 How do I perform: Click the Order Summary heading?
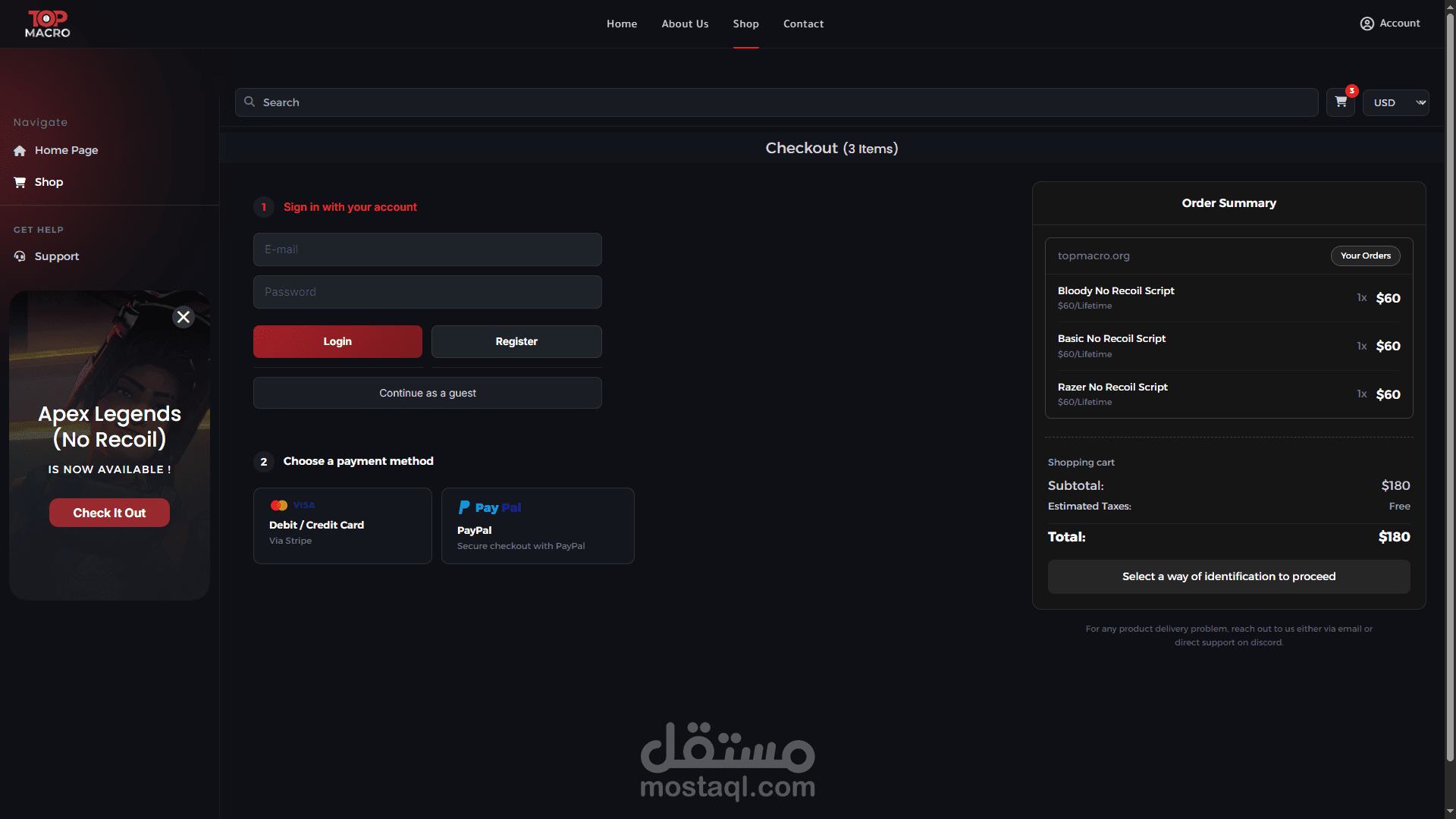click(x=1229, y=202)
